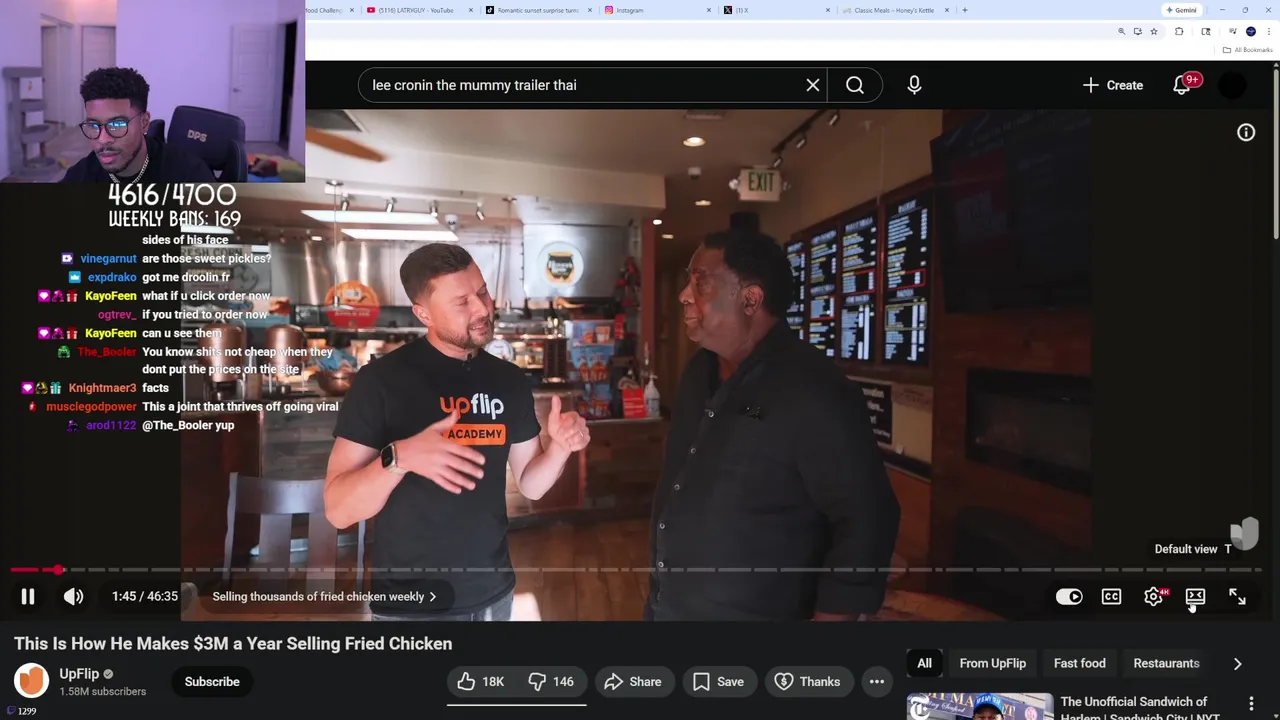Send Thanks to the creator
This screenshot has height=720, width=1280.
[807, 681]
